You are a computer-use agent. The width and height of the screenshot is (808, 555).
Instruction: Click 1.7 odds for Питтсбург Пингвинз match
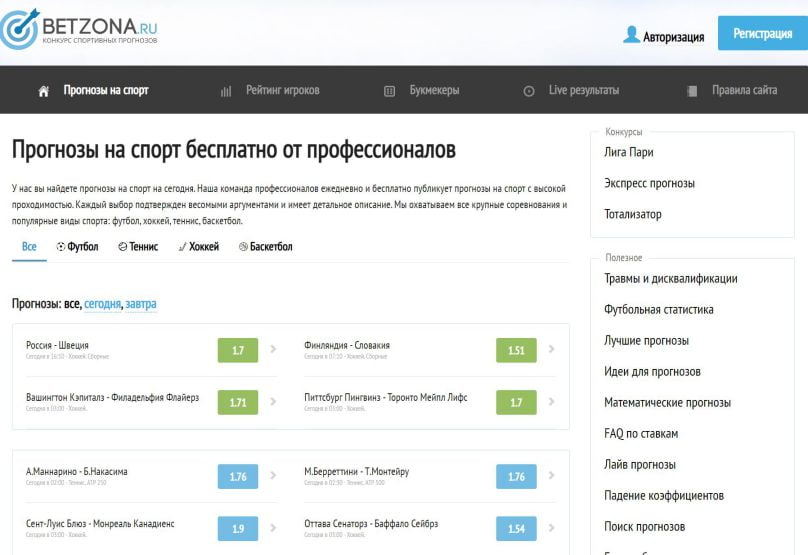pos(516,402)
